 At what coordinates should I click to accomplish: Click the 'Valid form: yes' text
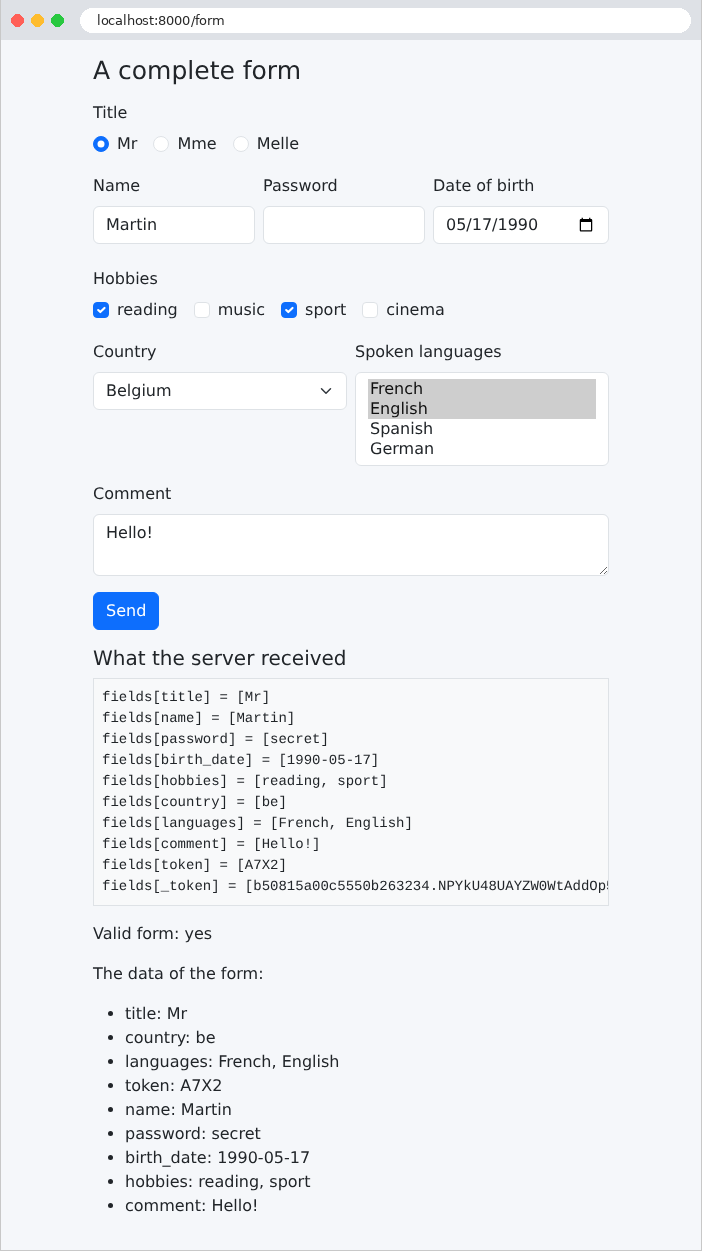[x=152, y=934]
